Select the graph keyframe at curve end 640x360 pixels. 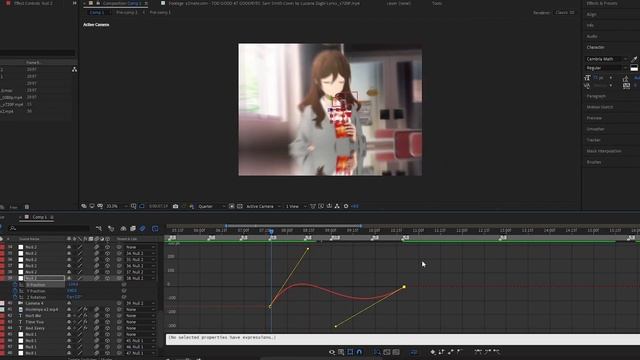point(404,287)
